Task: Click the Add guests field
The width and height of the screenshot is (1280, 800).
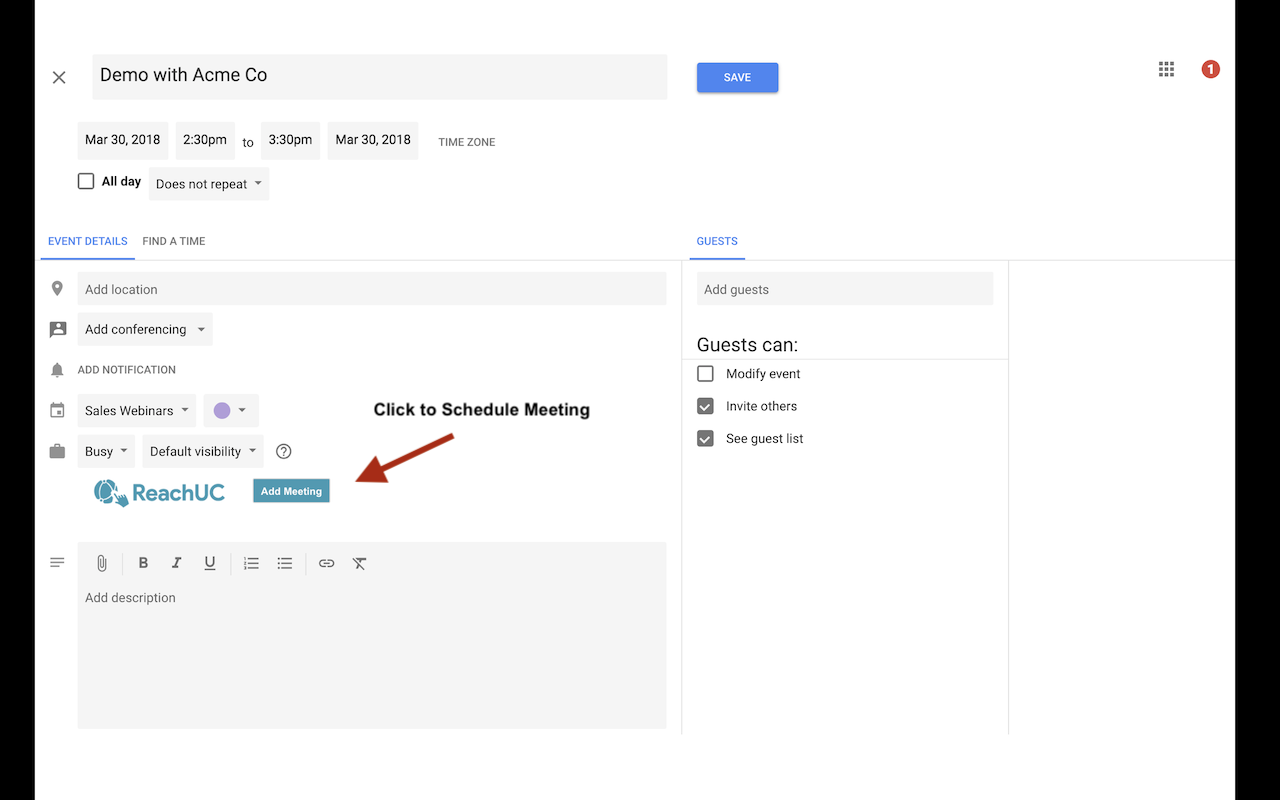Action: pos(845,289)
